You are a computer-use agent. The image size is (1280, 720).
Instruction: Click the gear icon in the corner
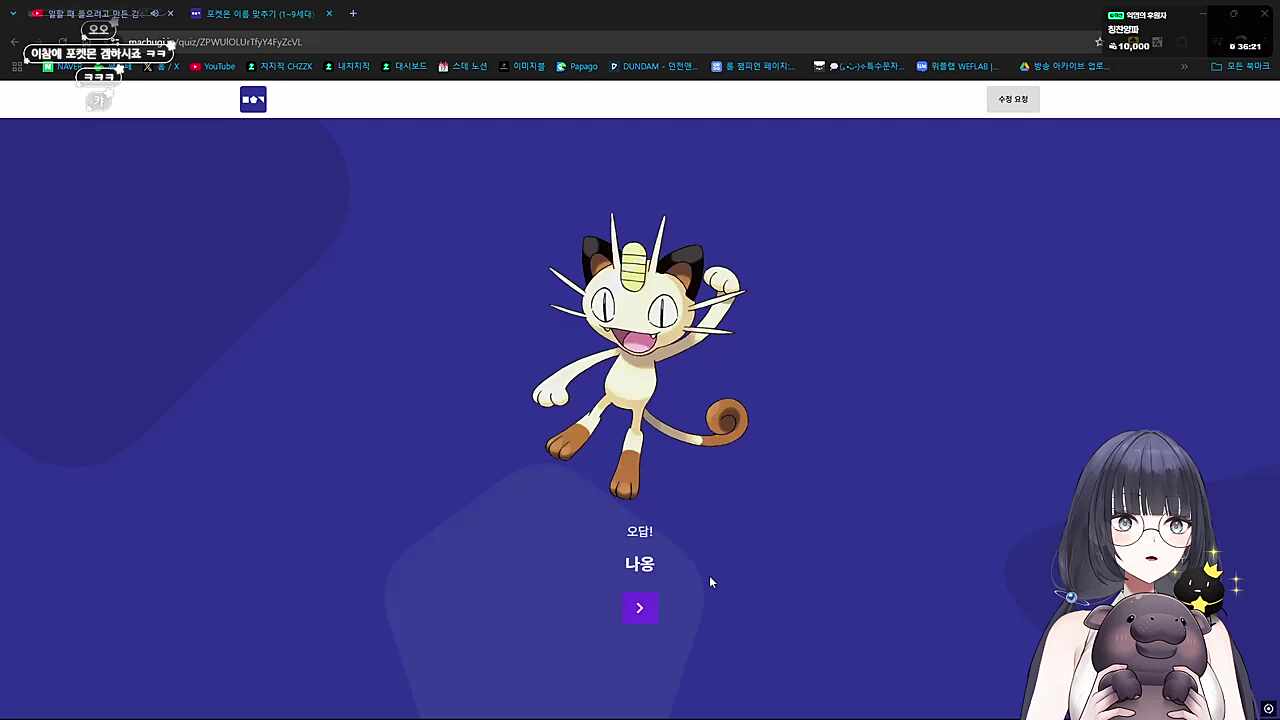[1268, 709]
